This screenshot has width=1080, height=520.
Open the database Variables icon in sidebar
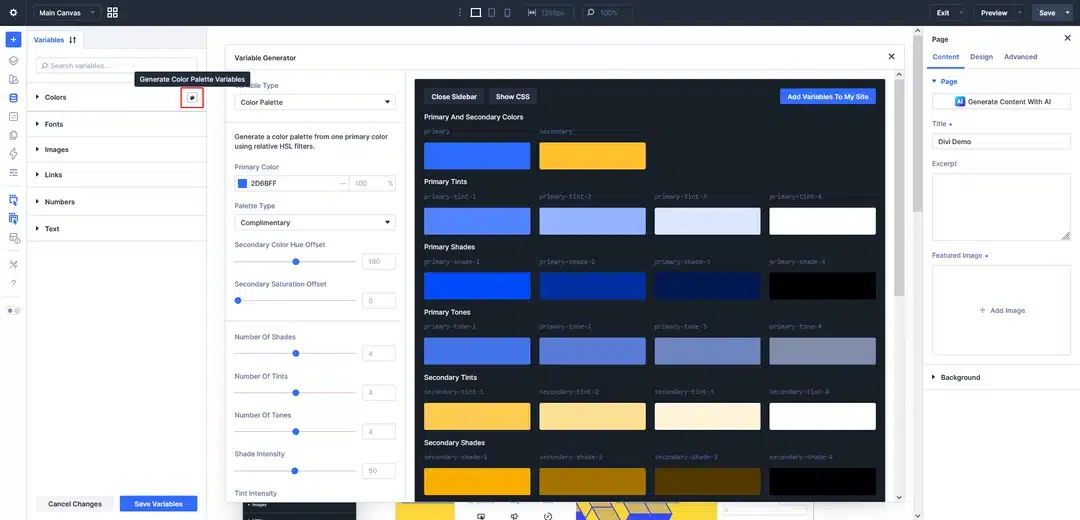[13, 98]
